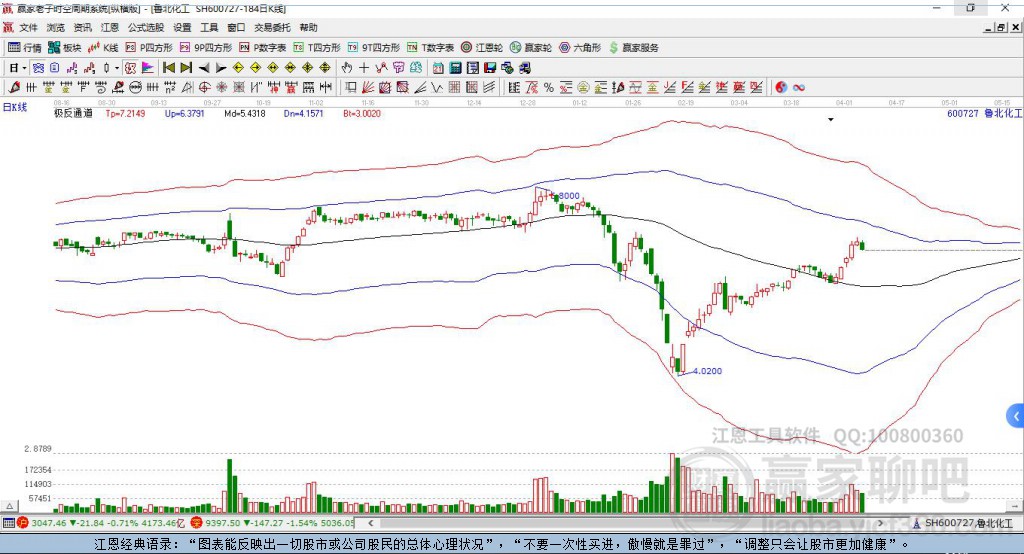The width and height of the screenshot is (1024, 554).
Task: Open the 浏览 menu
Action: click(x=56, y=27)
